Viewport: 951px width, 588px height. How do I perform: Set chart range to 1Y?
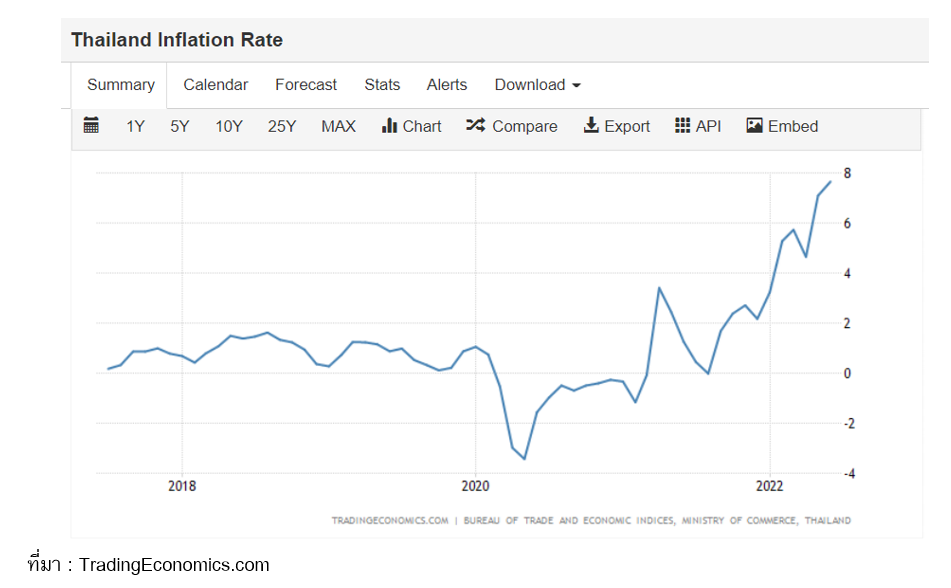point(135,126)
